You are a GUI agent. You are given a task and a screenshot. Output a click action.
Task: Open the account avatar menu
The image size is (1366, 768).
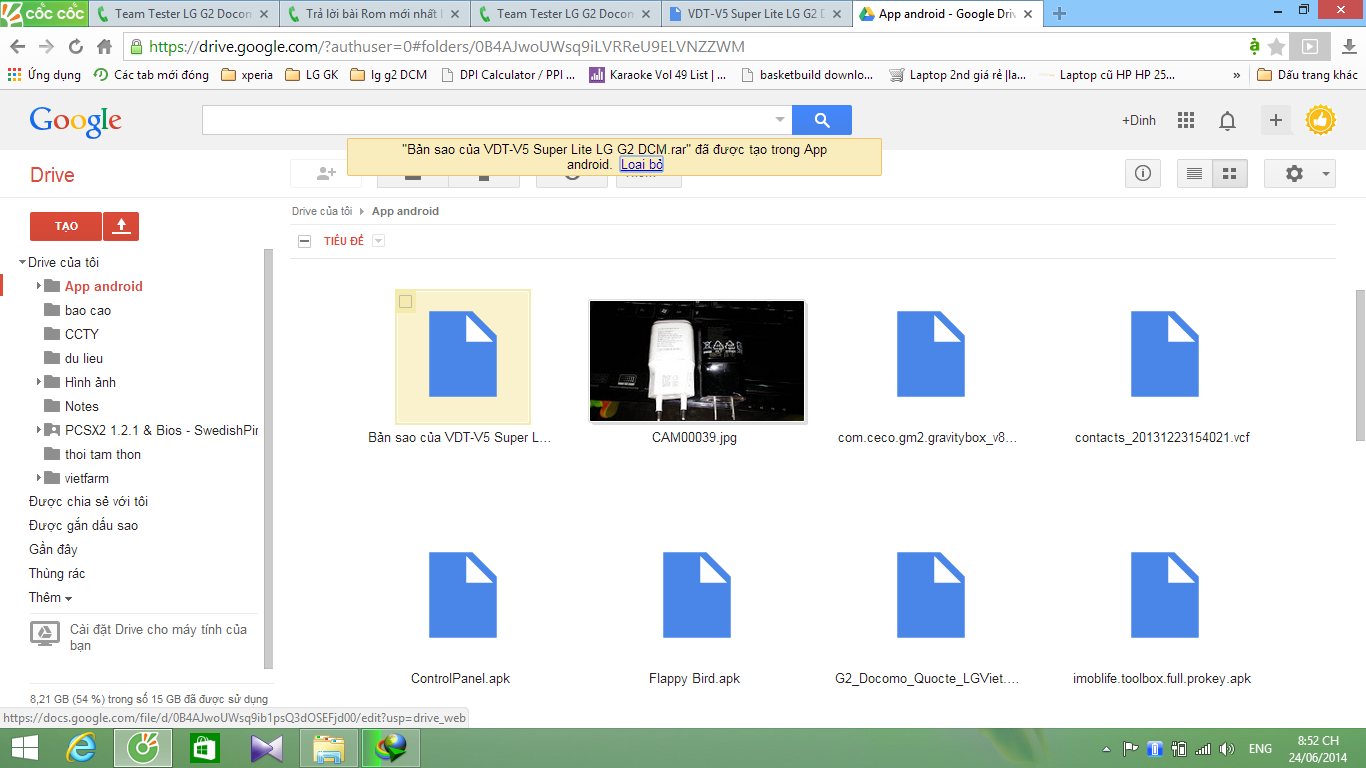pyautogui.click(x=1321, y=120)
